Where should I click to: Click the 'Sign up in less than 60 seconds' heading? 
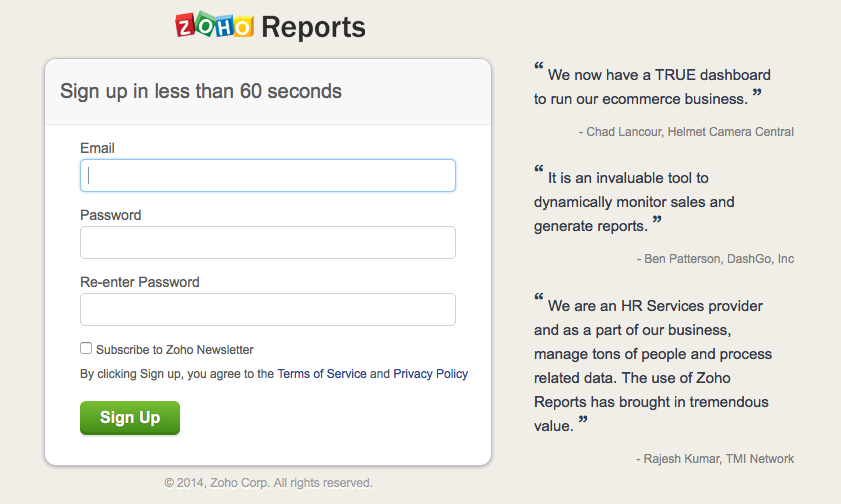201,92
